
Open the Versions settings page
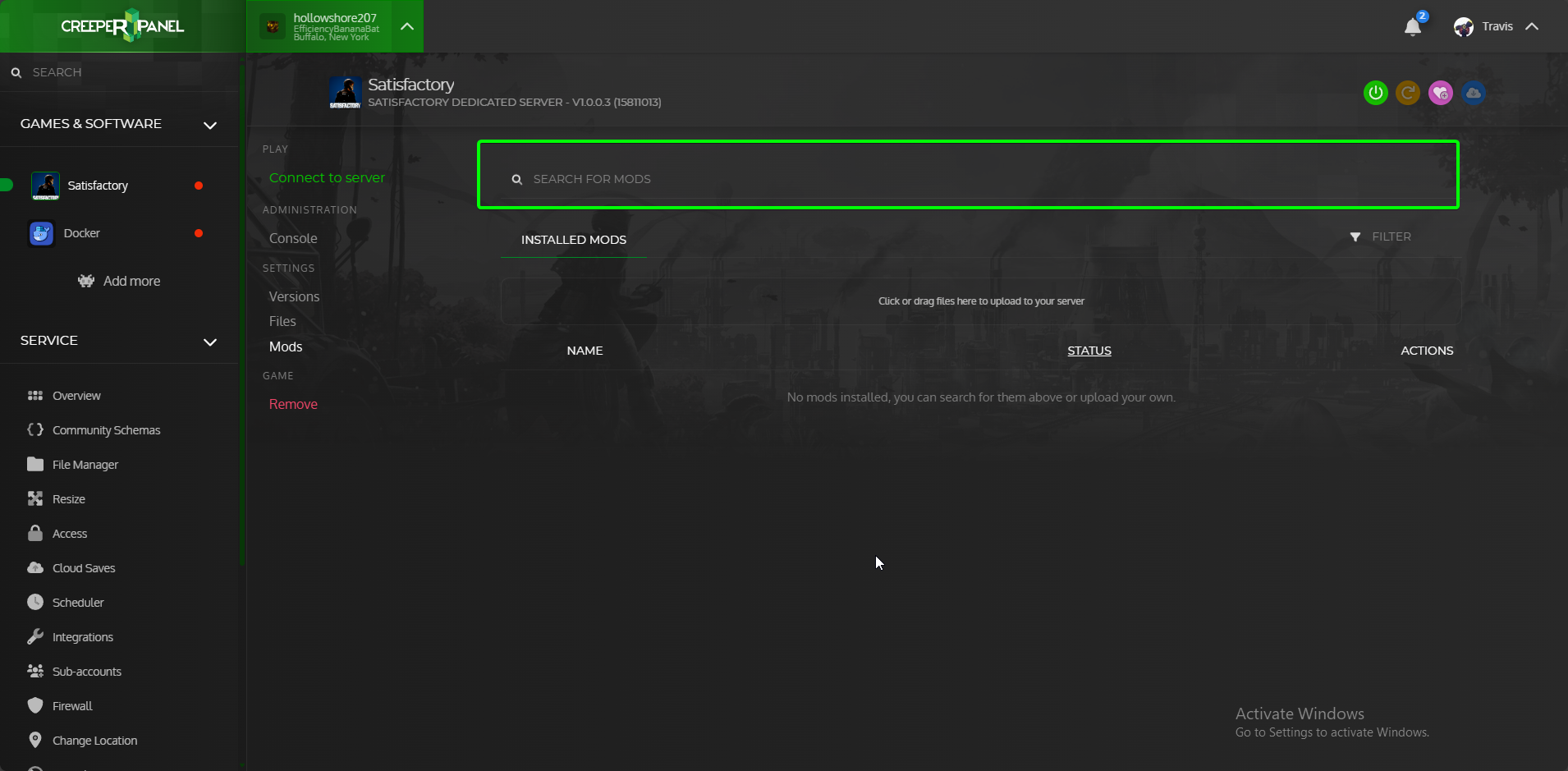pyautogui.click(x=294, y=296)
